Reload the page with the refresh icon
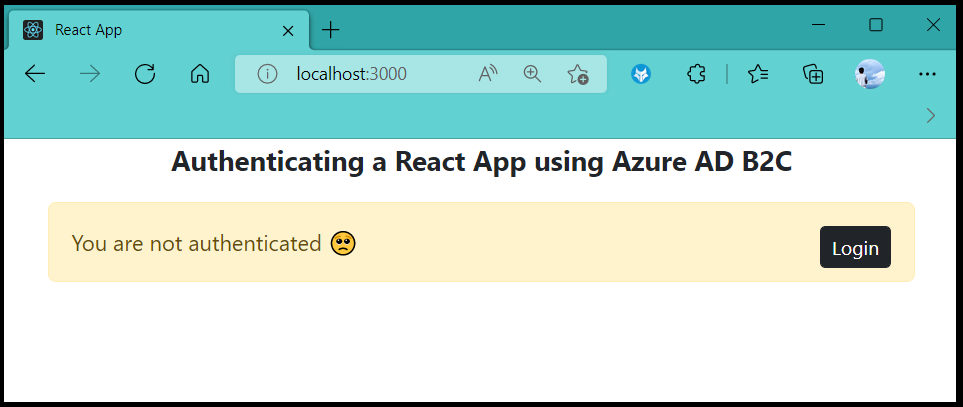963x407 pixels. coord(145,74)
